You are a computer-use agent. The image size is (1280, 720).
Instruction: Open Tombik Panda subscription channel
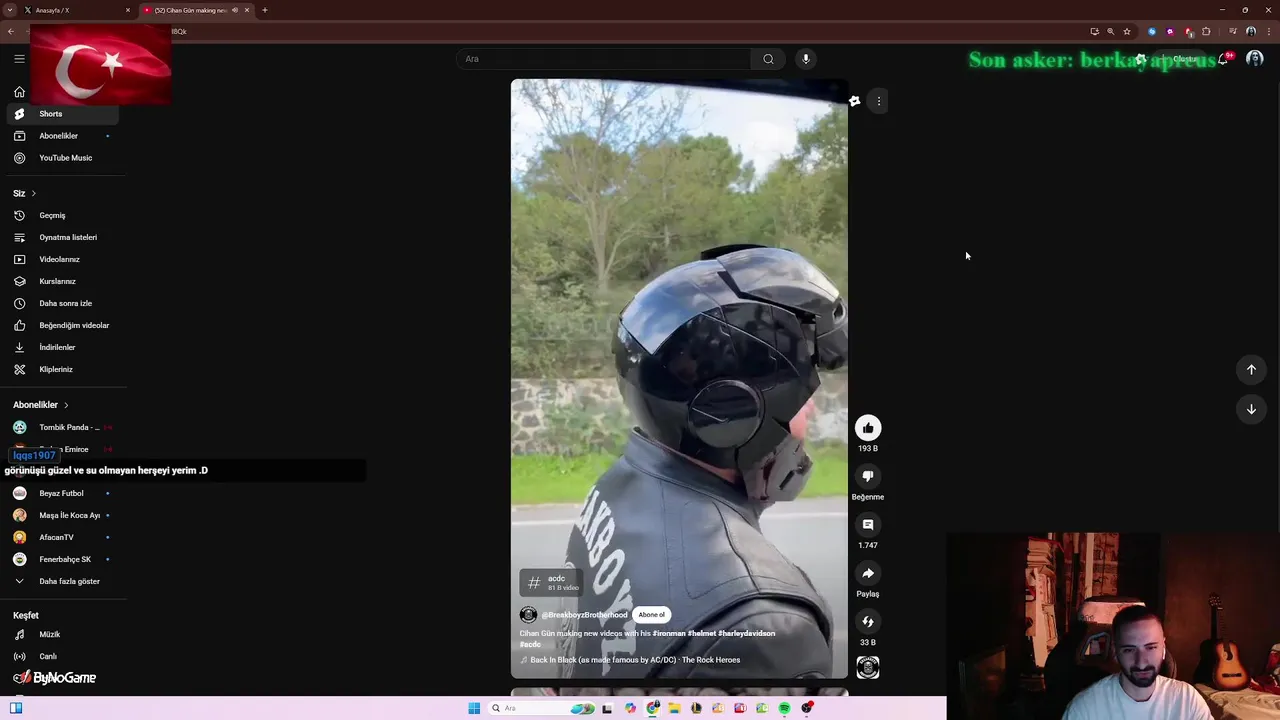pos(63,427)
